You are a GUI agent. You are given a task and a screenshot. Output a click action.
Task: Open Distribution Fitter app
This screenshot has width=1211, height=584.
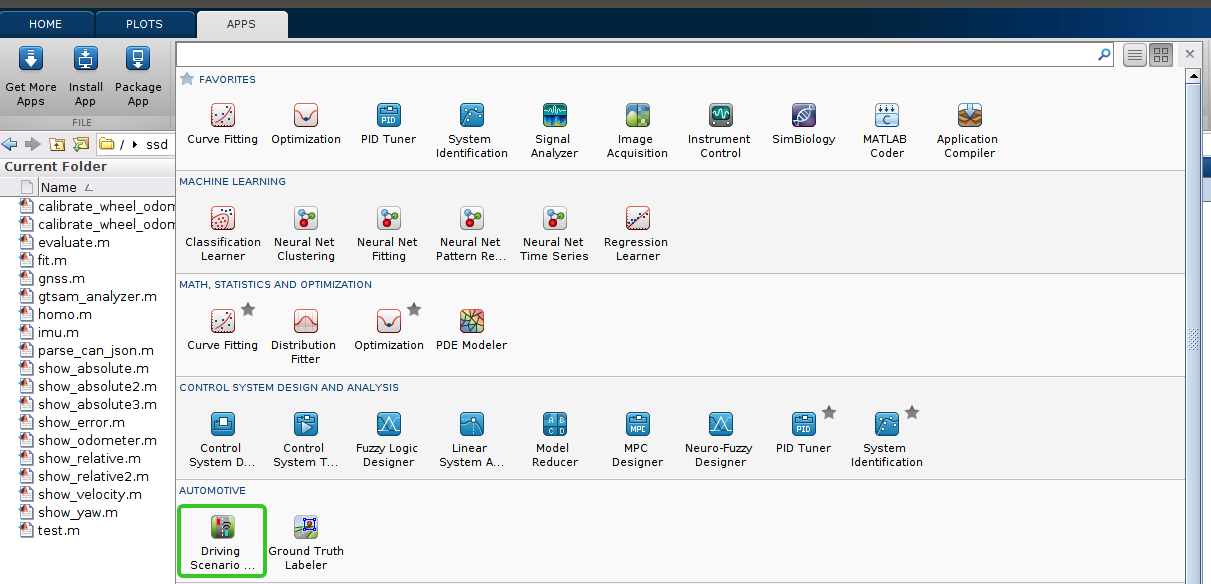(x=305, y=336)
